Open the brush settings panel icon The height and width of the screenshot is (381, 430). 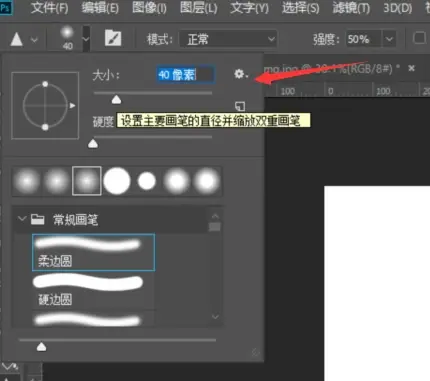pyautogui.click(x=113, y=38)
